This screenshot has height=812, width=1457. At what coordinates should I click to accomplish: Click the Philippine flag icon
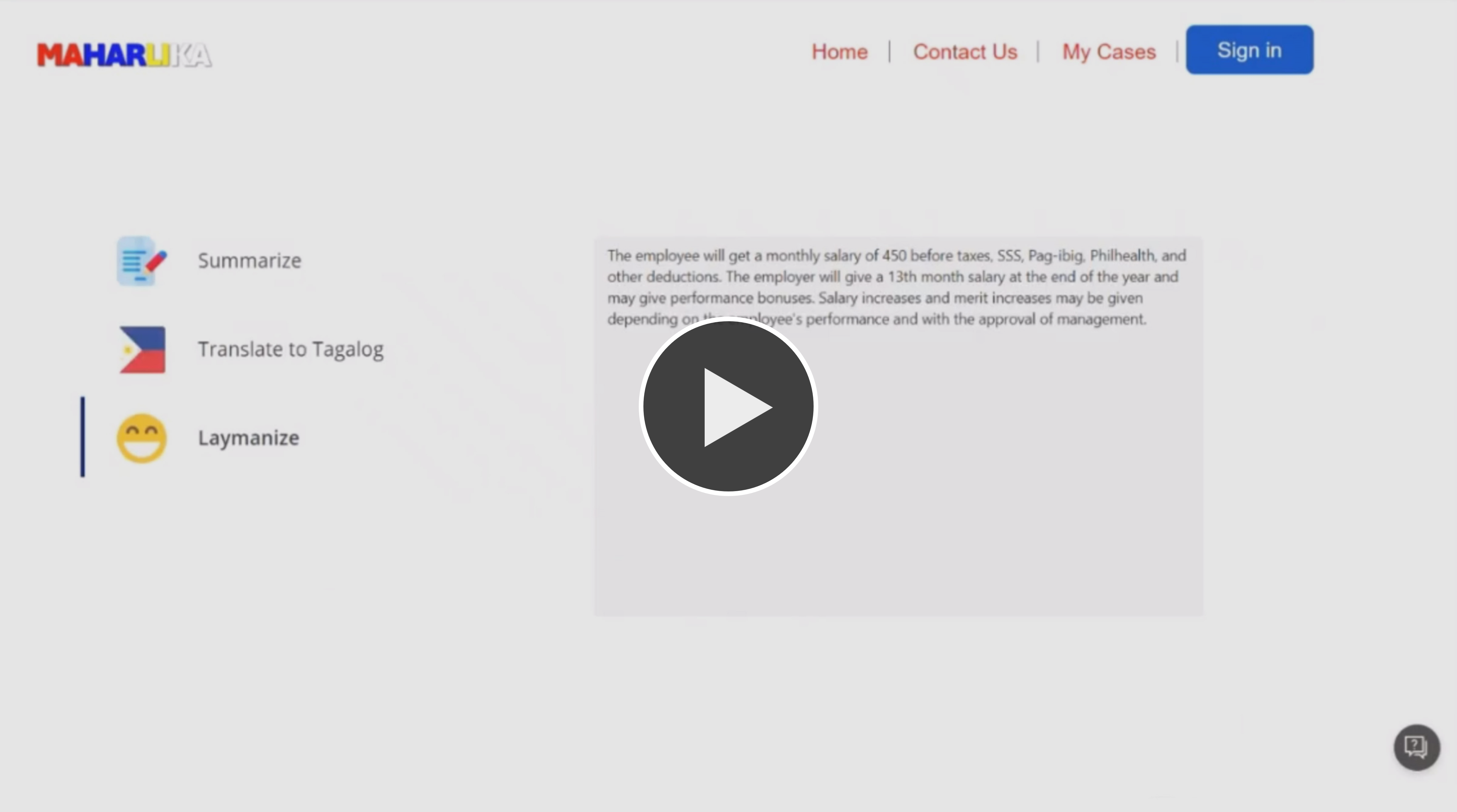tap(142, 349)
